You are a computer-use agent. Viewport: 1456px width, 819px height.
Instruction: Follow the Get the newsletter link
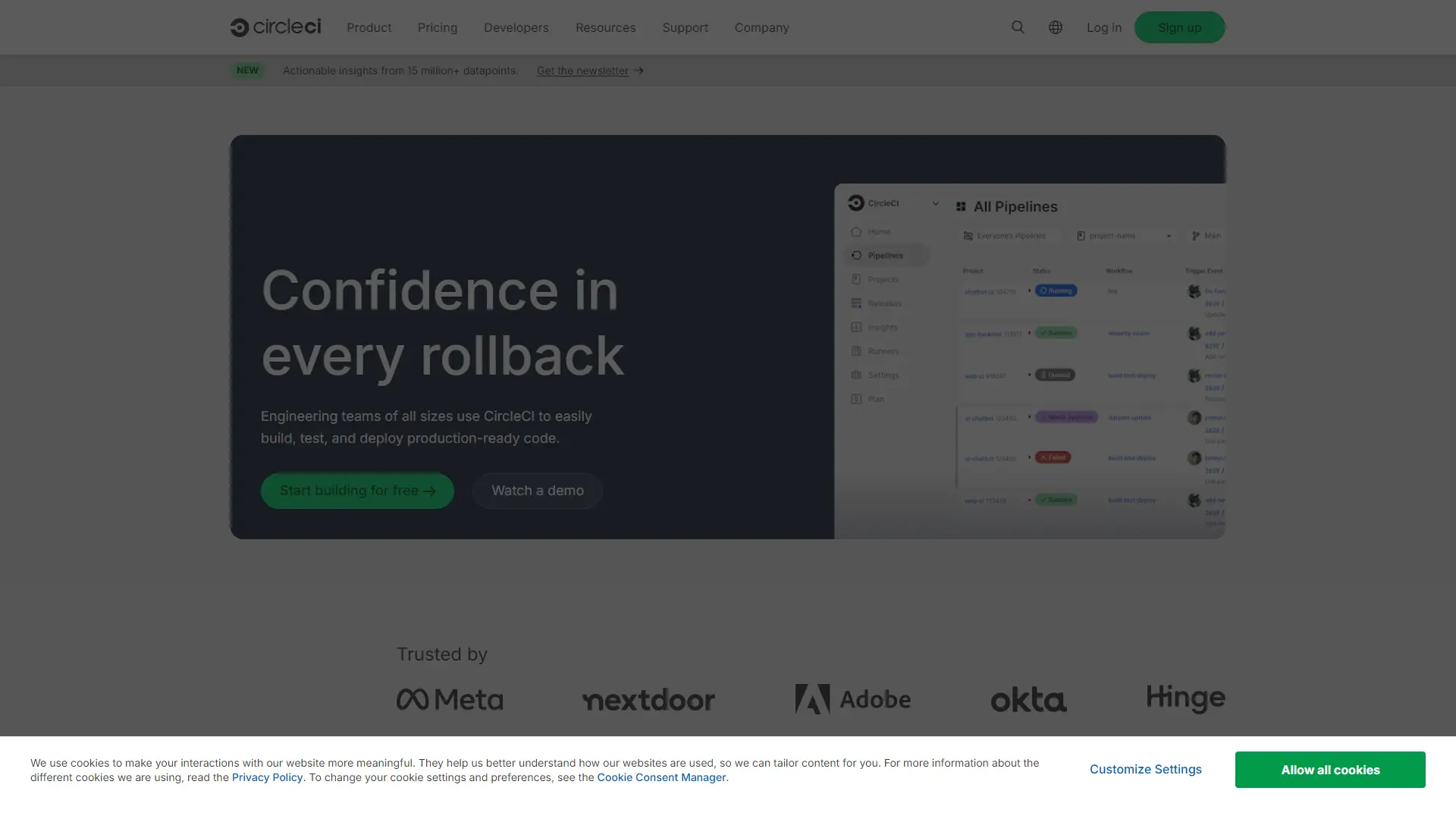582,71
